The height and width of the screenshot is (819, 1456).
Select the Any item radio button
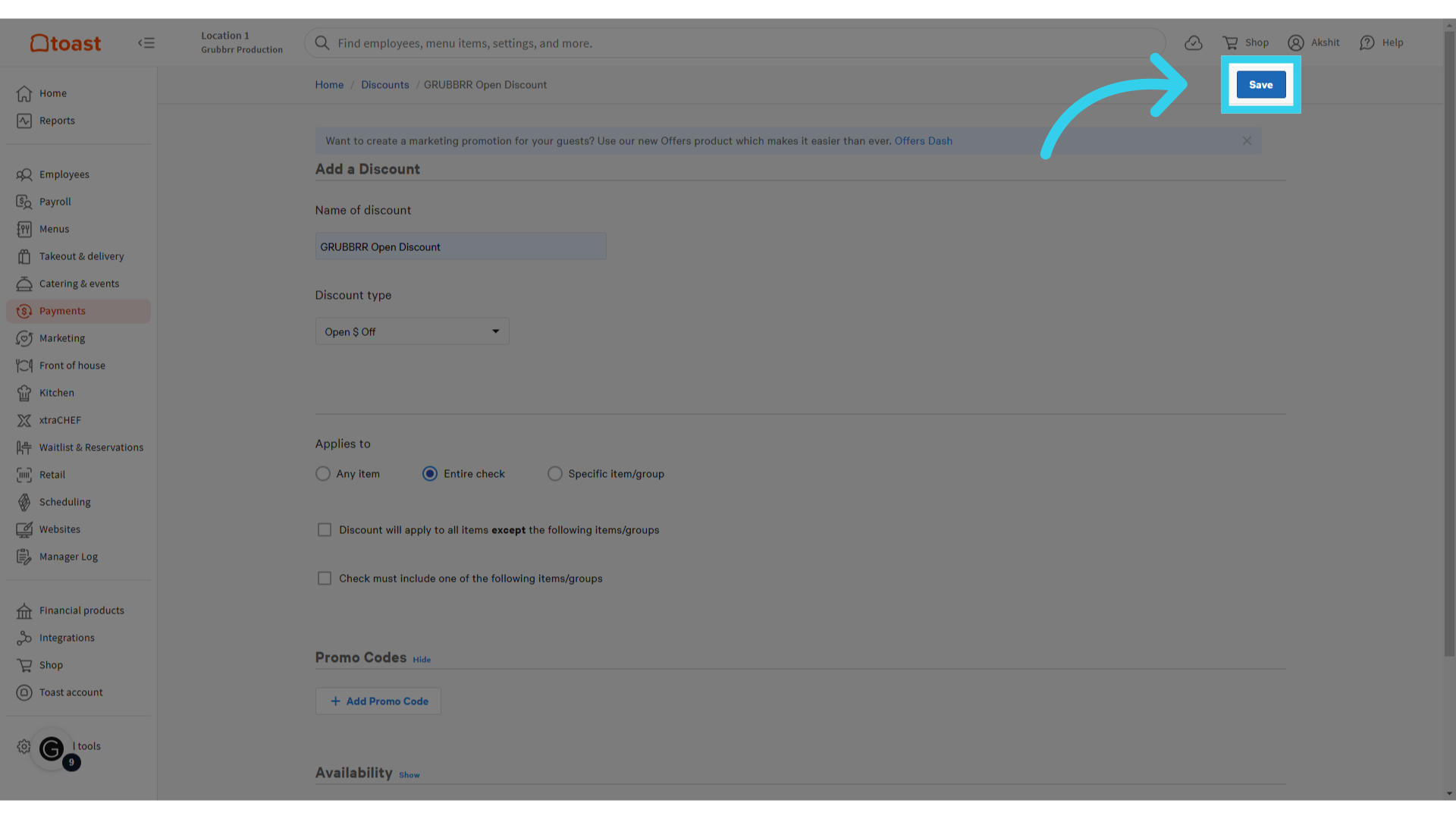(x=323, y=474)
